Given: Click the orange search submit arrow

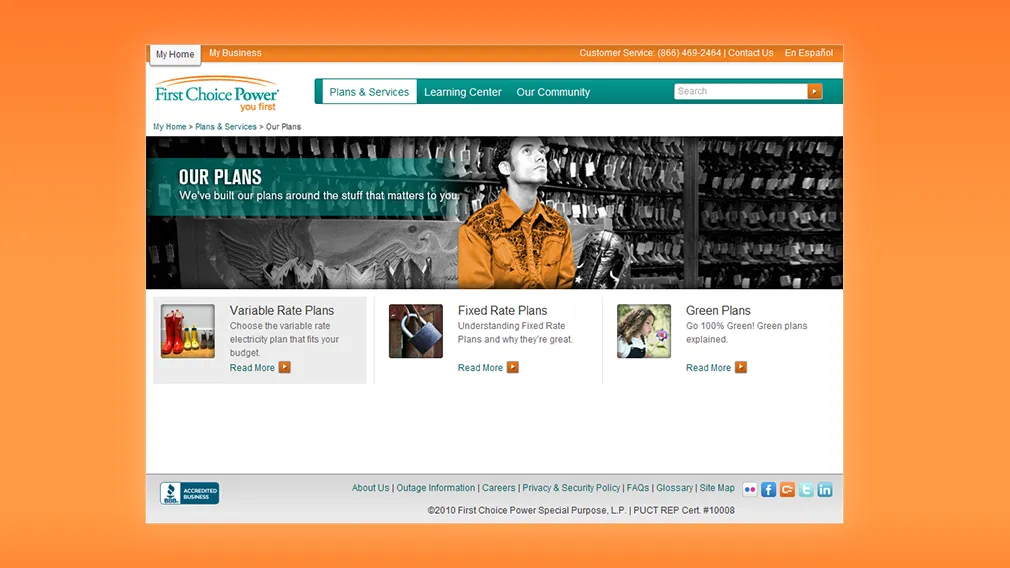Looking at the screenshot, I should [815, 91].
